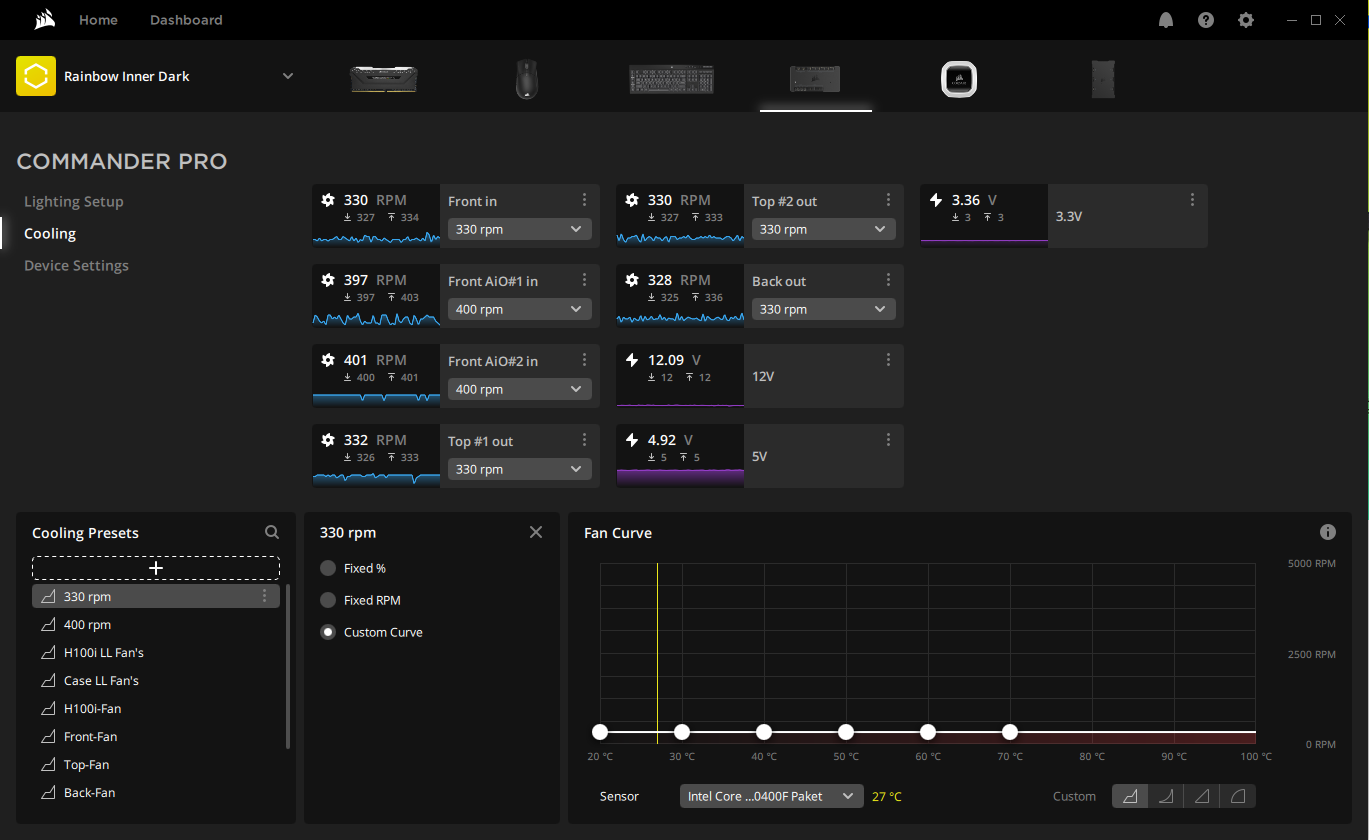Go to Home tab
1369x840 pixels.
coord(98,20)
